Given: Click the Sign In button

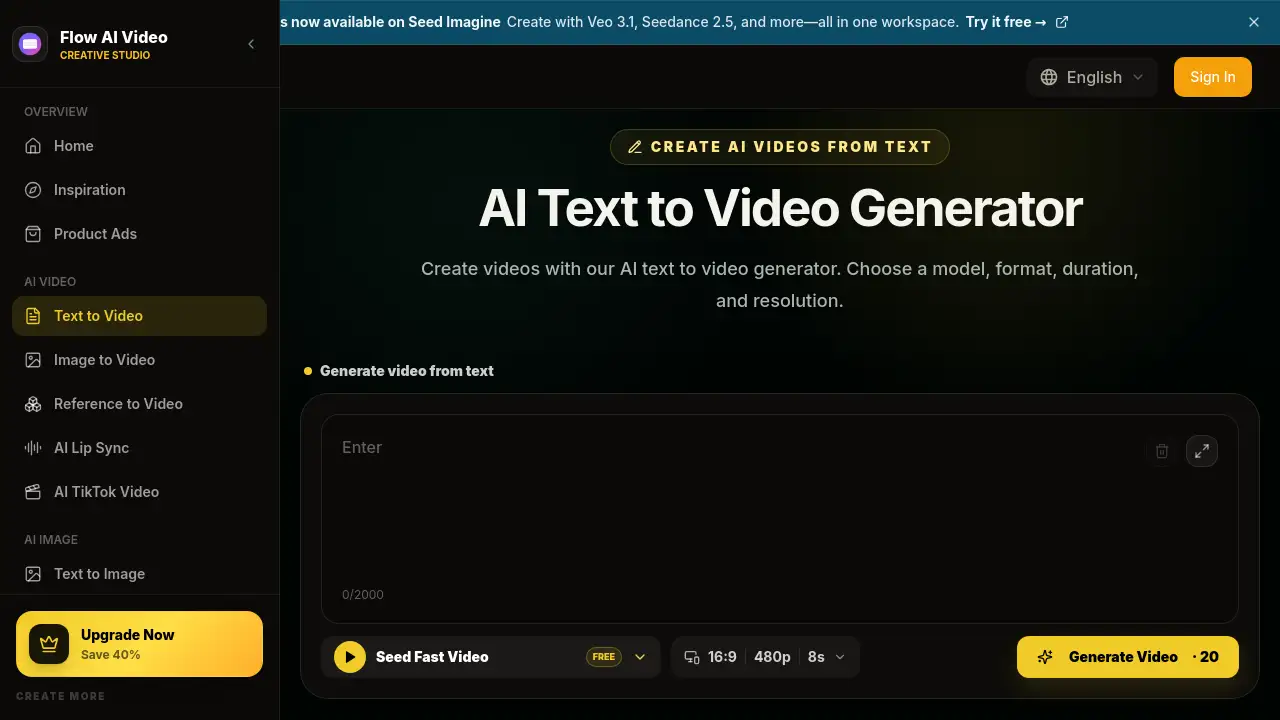Looking at the screenshot, I should pyautogui.click(x=1213, y=77).
